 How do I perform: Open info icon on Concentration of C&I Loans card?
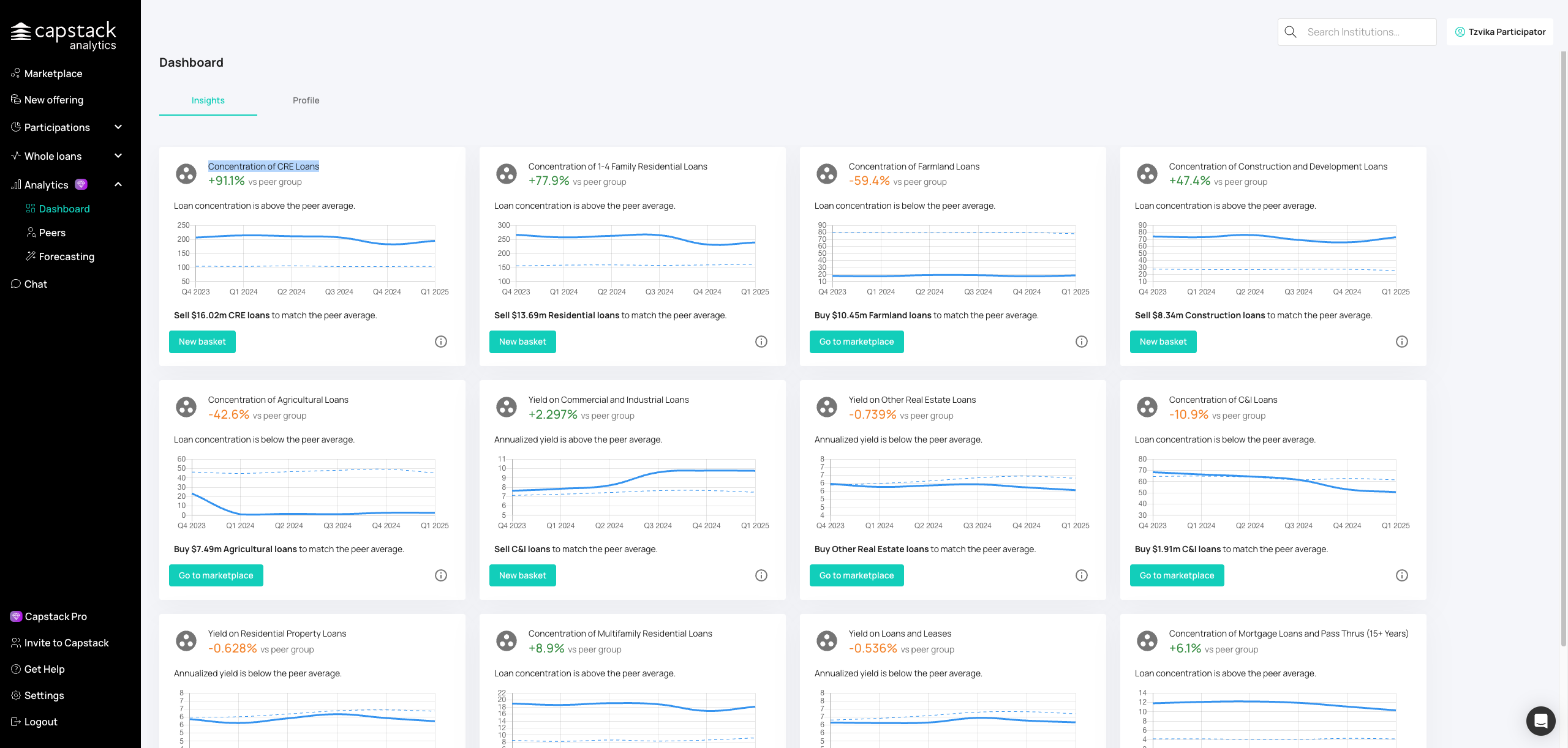tap(1402, 575)
